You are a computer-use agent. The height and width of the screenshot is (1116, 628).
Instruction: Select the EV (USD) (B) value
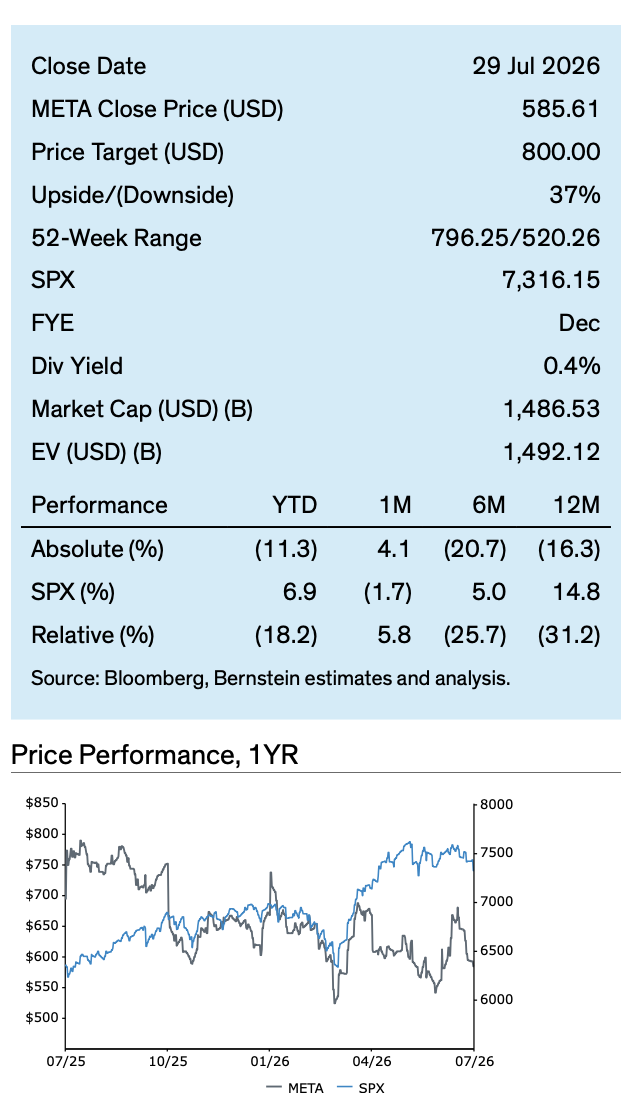(x=551, y=452)
